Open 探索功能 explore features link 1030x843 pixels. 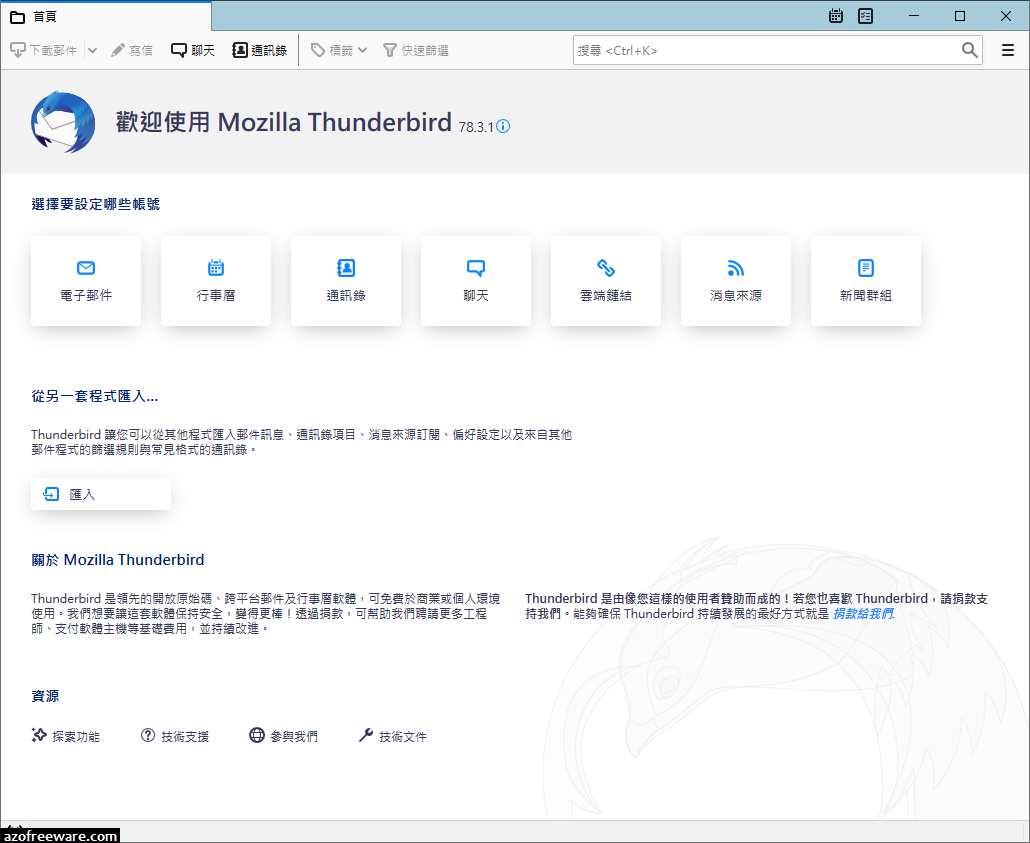66,737
